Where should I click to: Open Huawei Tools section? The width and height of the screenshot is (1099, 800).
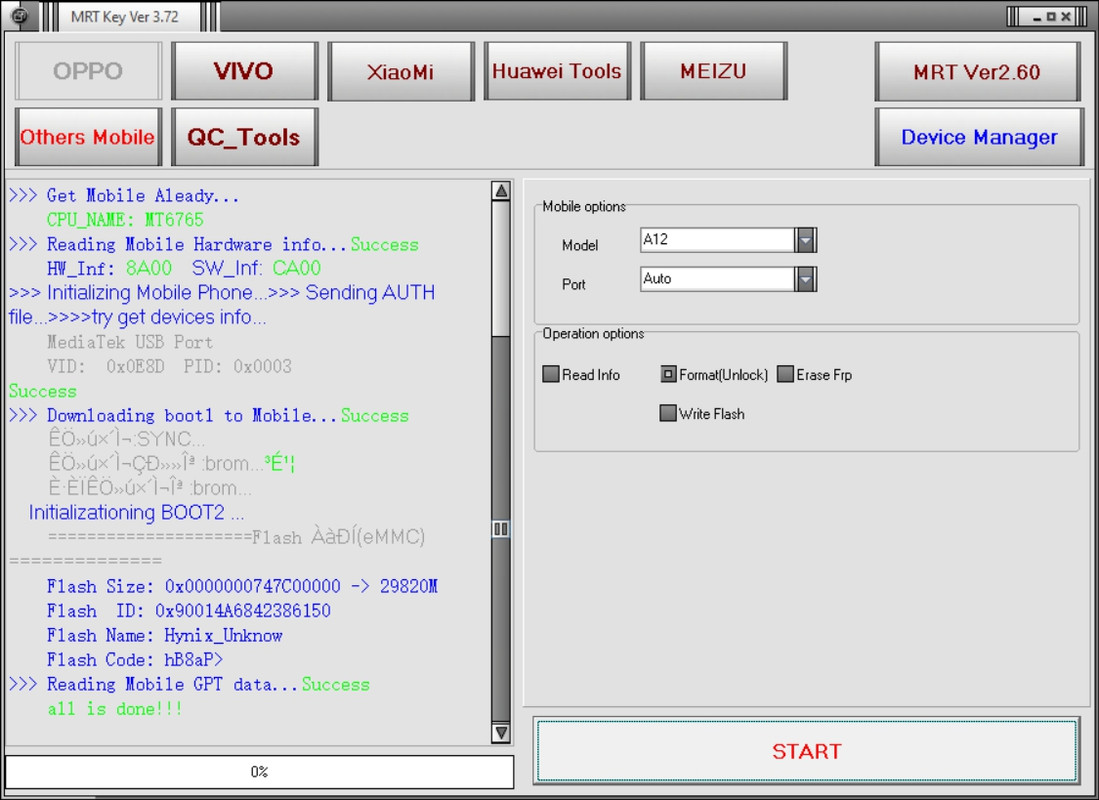(557, 71)
